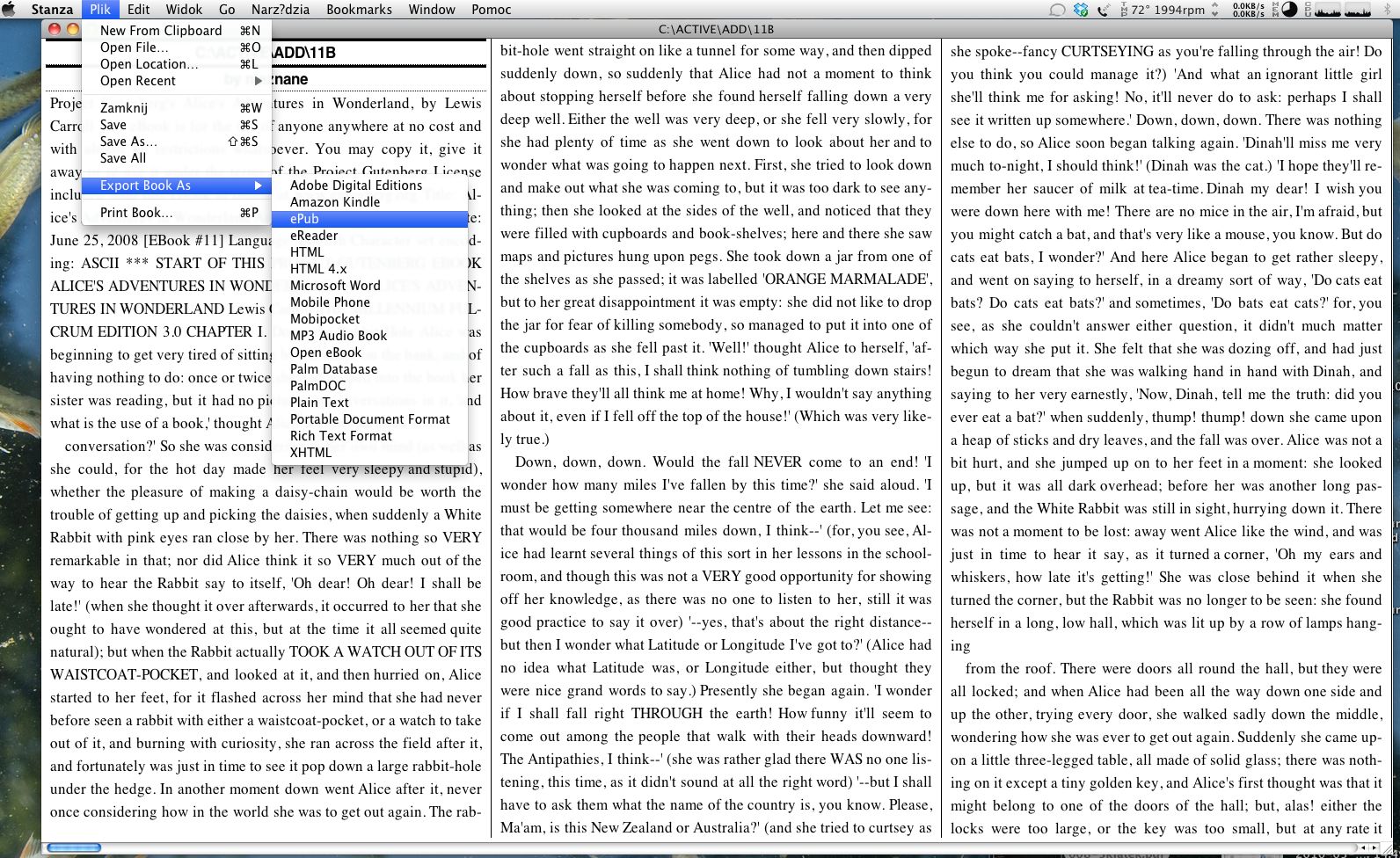Export book as Mobipocket
Screen dimensions: 1400x858
369,319
